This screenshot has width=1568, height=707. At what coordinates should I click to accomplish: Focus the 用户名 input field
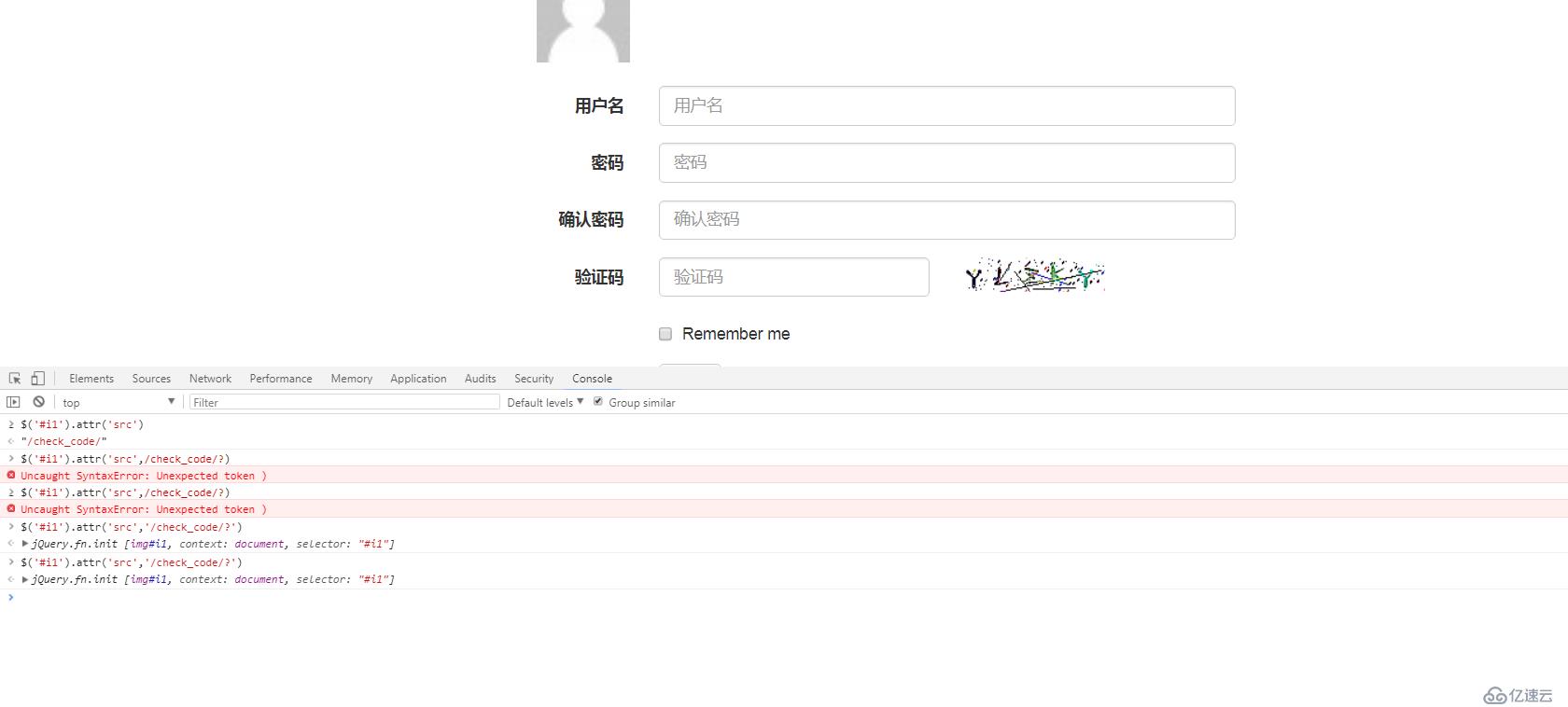[946, 105]
